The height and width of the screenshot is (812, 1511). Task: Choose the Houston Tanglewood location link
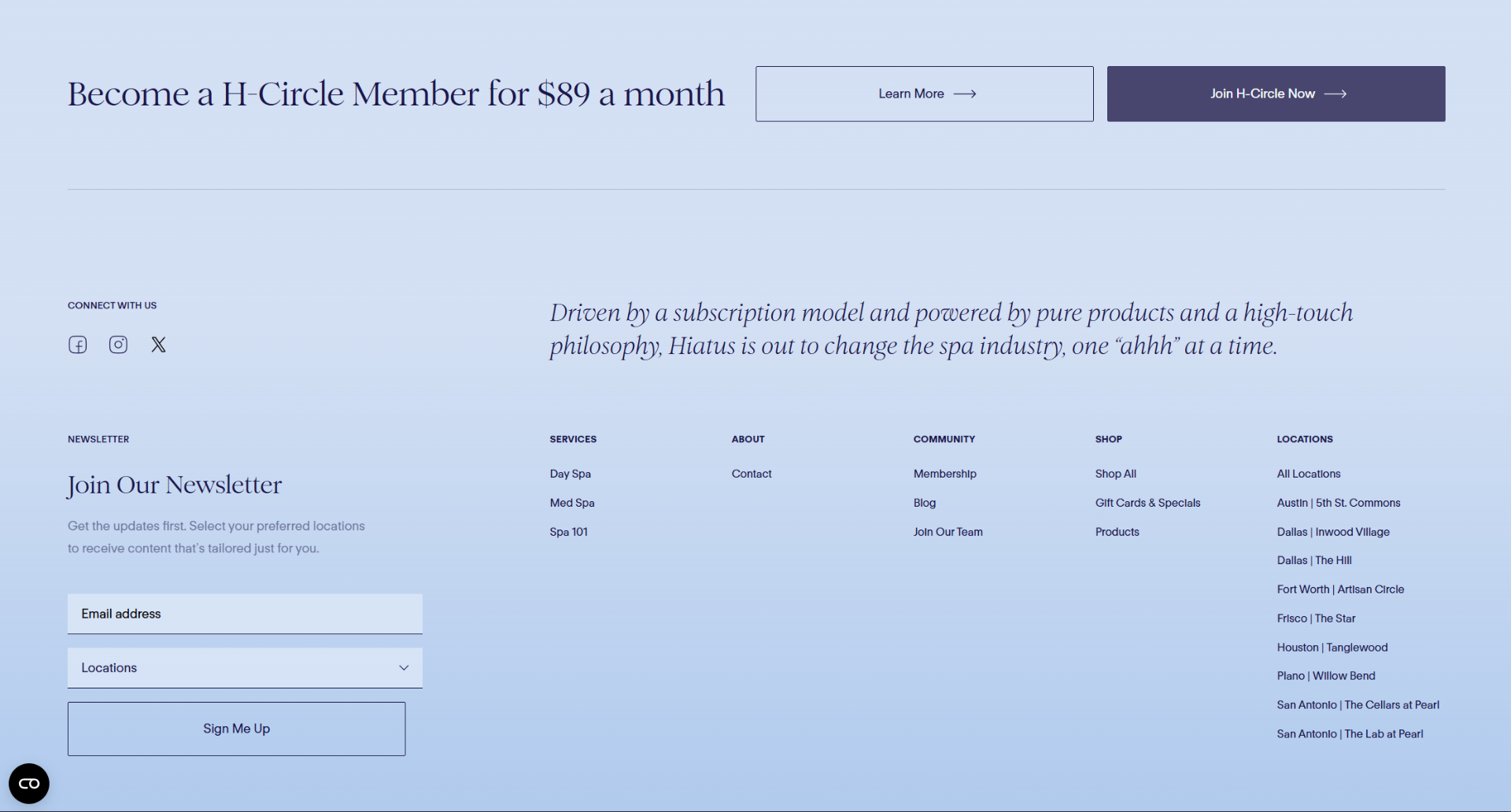pyautogui.click(x=1332, y=648)
